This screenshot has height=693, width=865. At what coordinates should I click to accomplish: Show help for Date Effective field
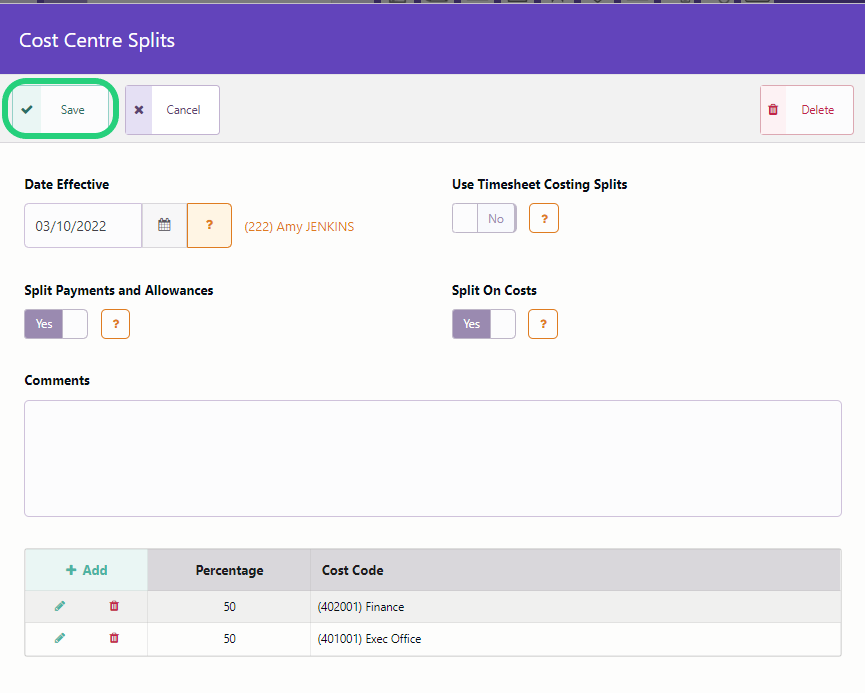pos(209,225)
